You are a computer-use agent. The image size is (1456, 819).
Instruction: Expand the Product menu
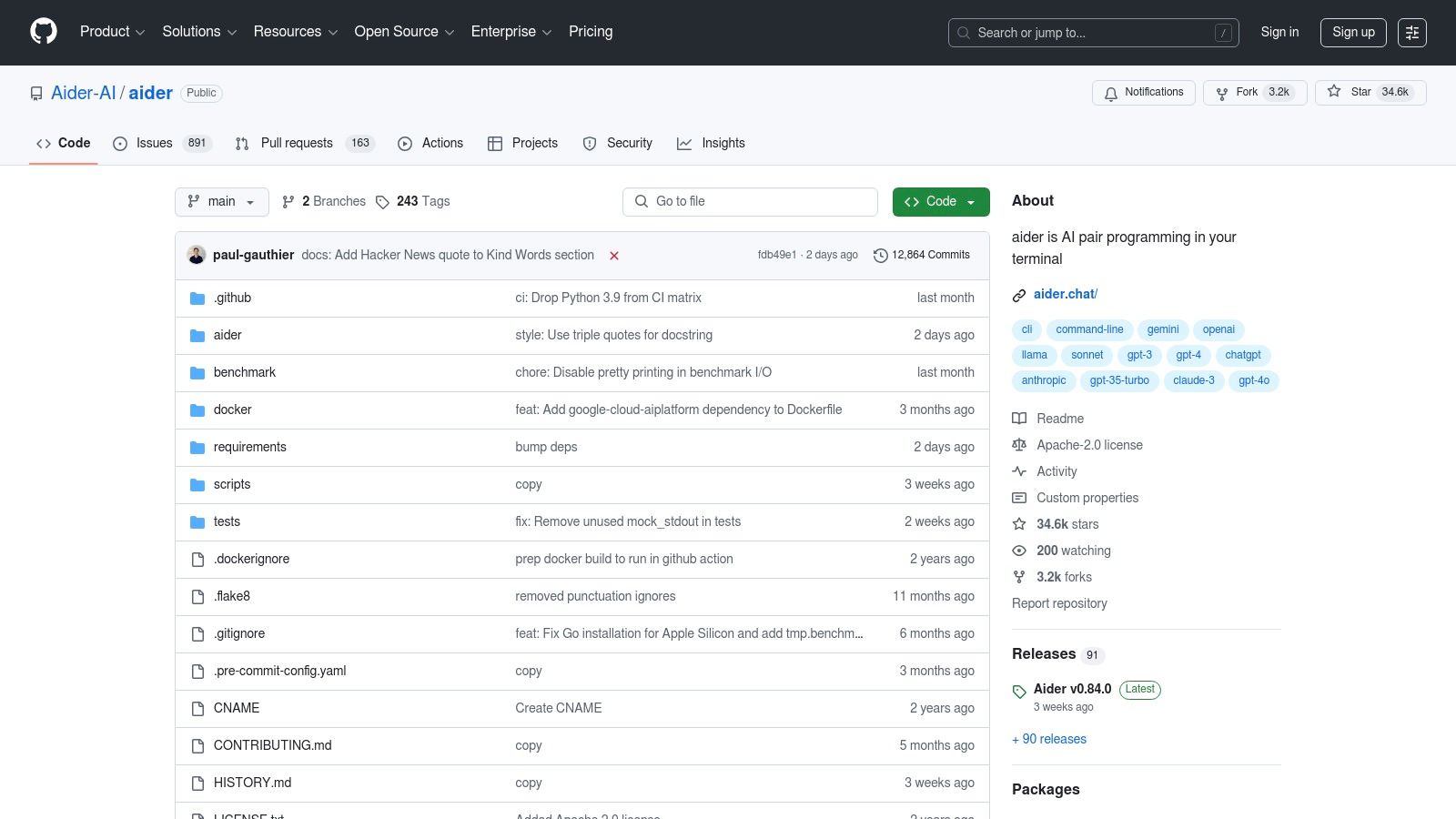113,32
